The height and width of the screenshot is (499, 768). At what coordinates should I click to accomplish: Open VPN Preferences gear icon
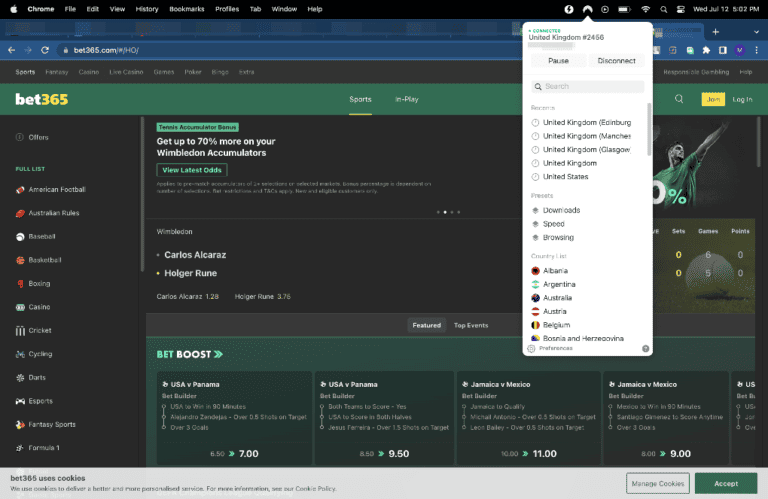point(531,348)
